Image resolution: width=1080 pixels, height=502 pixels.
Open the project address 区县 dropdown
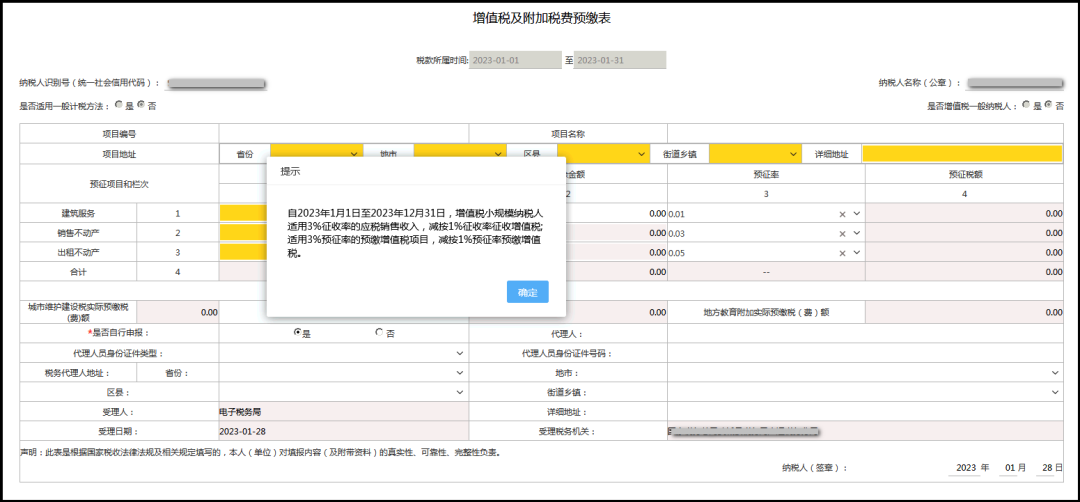603,154
